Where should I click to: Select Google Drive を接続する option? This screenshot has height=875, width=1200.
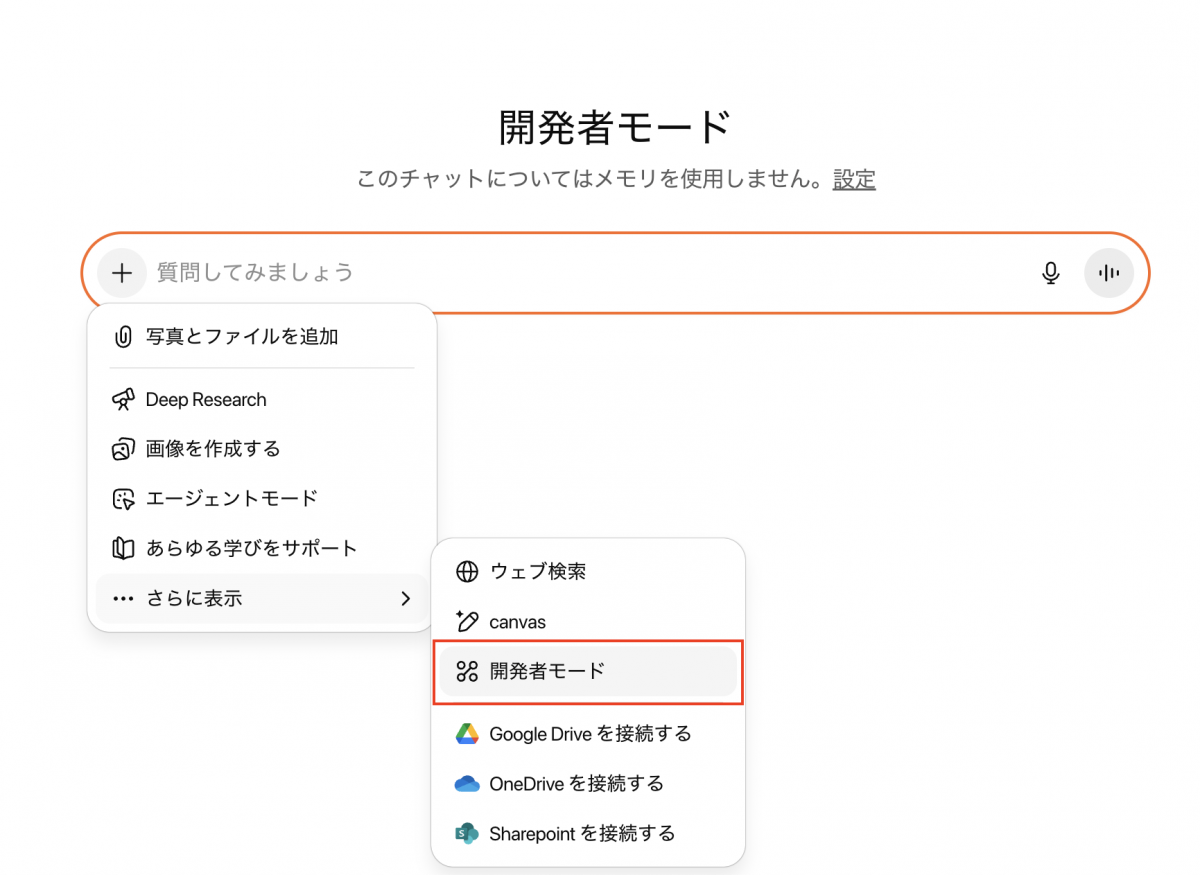tap(588, 734)
